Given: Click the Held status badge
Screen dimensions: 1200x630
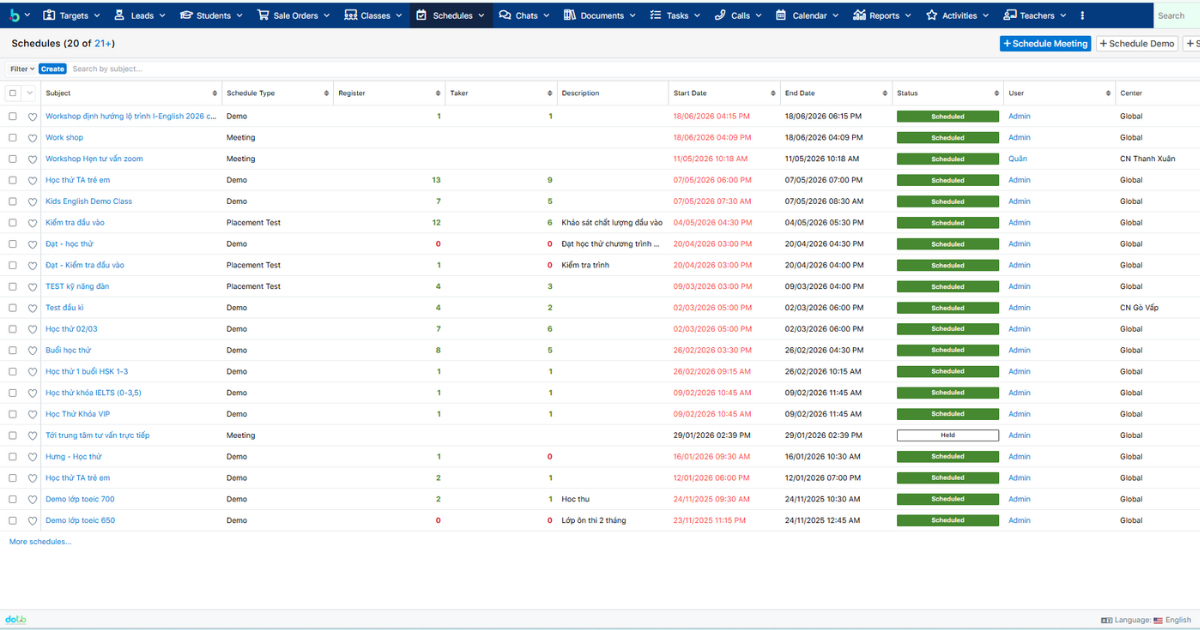Looking at the screenshot, I should tap(948, 435).
